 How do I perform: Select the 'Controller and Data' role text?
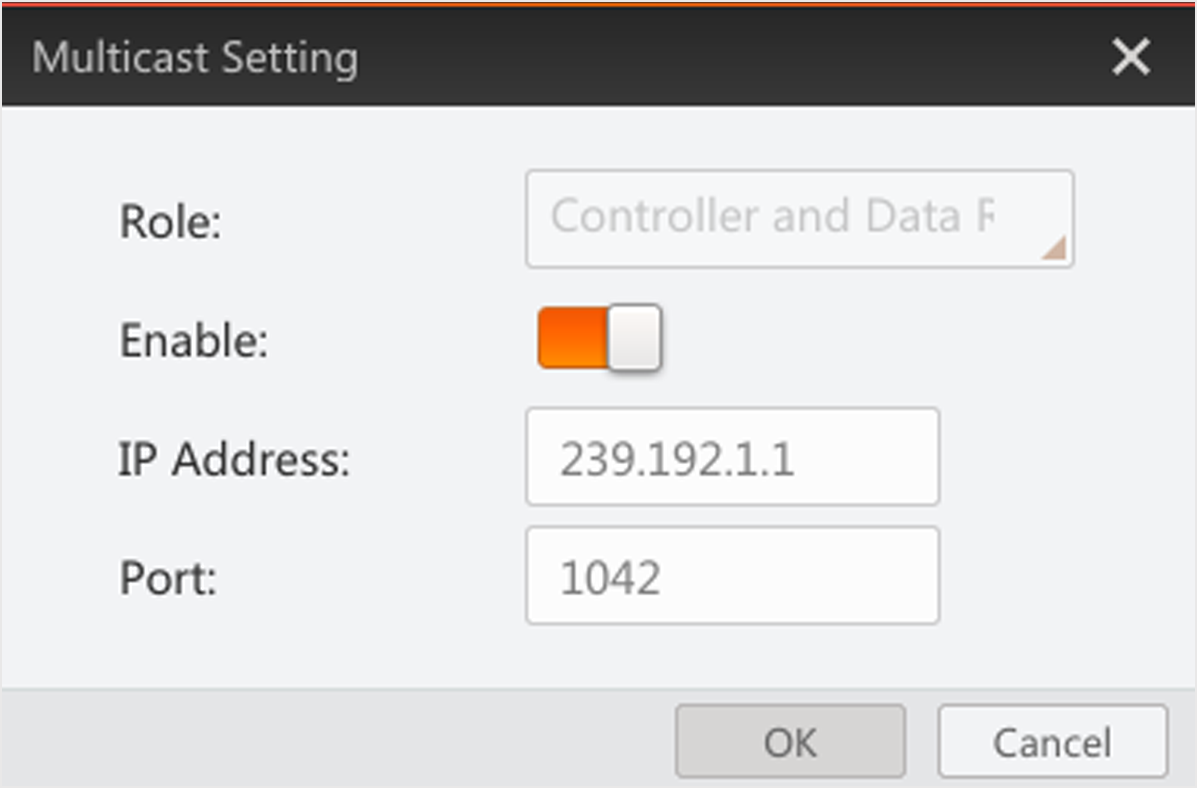(x=770, y=216)
